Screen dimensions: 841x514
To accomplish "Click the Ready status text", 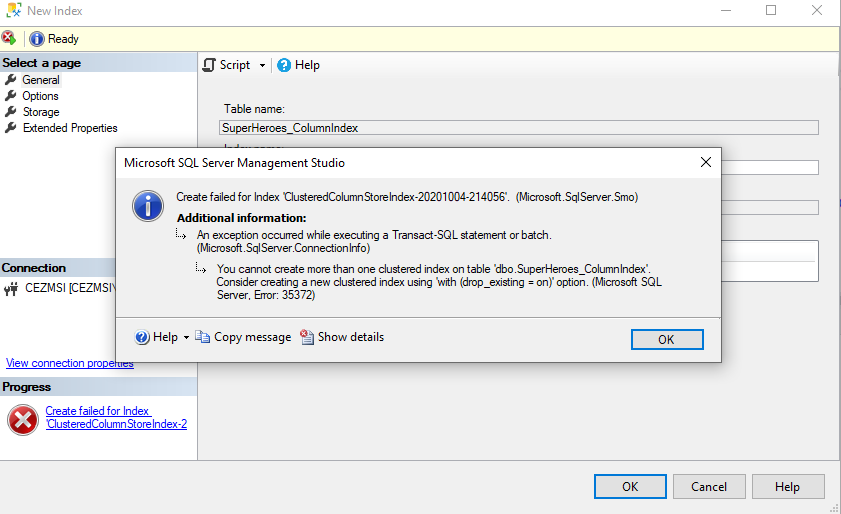I will click(x=63, y=39).
